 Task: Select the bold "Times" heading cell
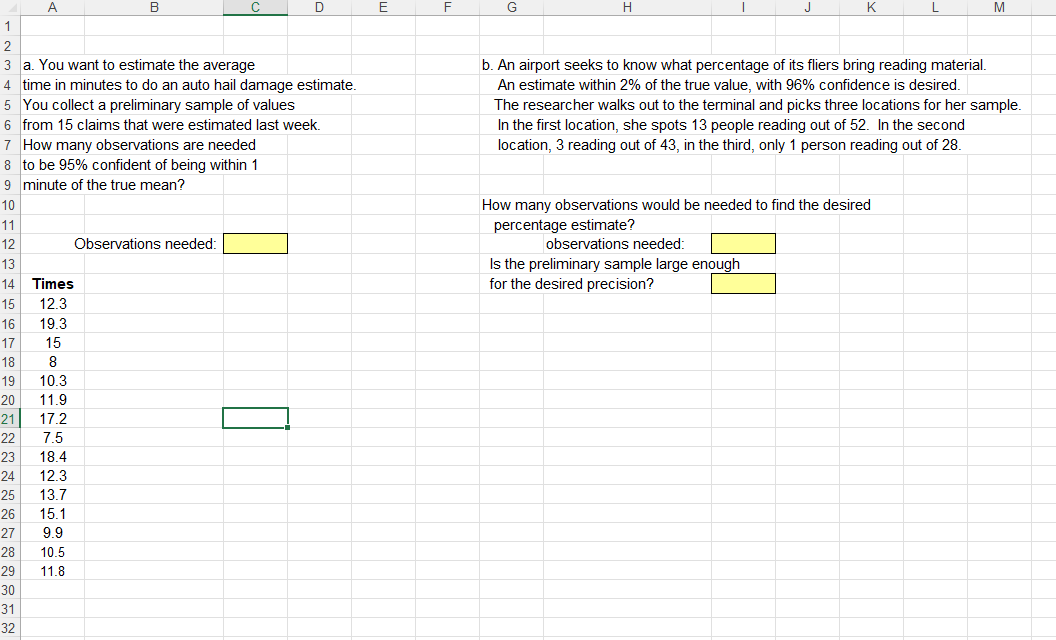[x=53, y=284]
